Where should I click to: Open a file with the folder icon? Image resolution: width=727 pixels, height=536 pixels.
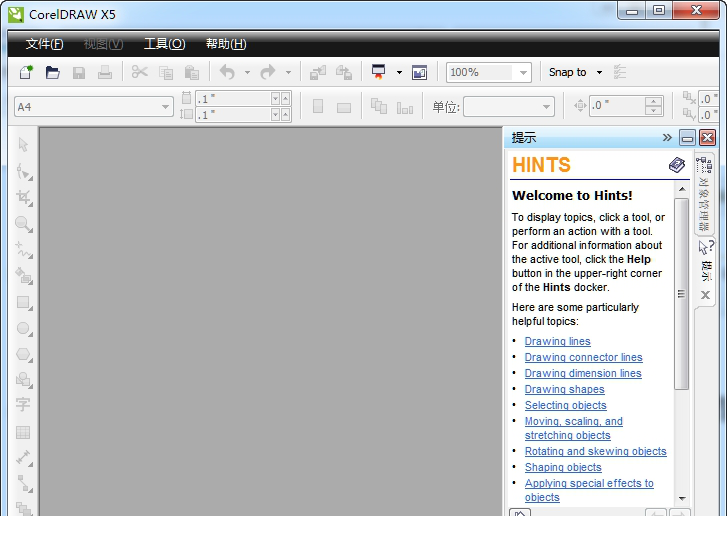(52, 72)
